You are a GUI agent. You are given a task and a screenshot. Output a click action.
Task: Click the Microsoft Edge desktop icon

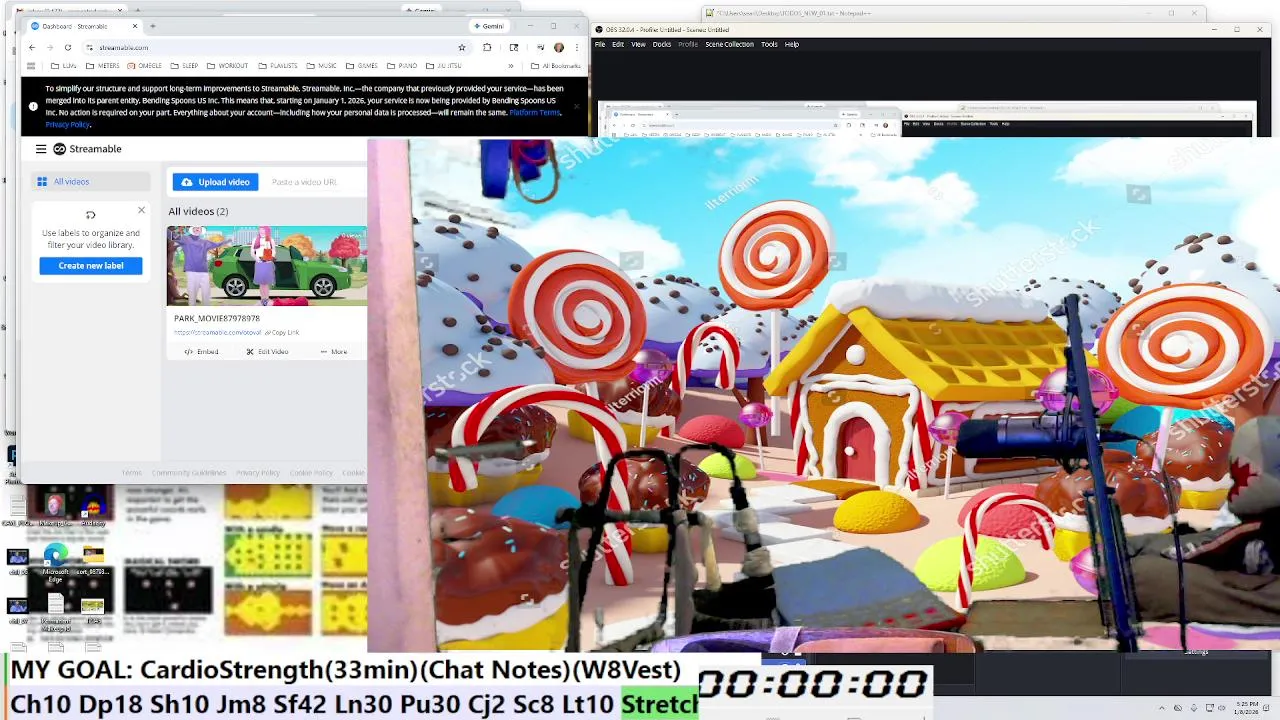tap(56, 563)
